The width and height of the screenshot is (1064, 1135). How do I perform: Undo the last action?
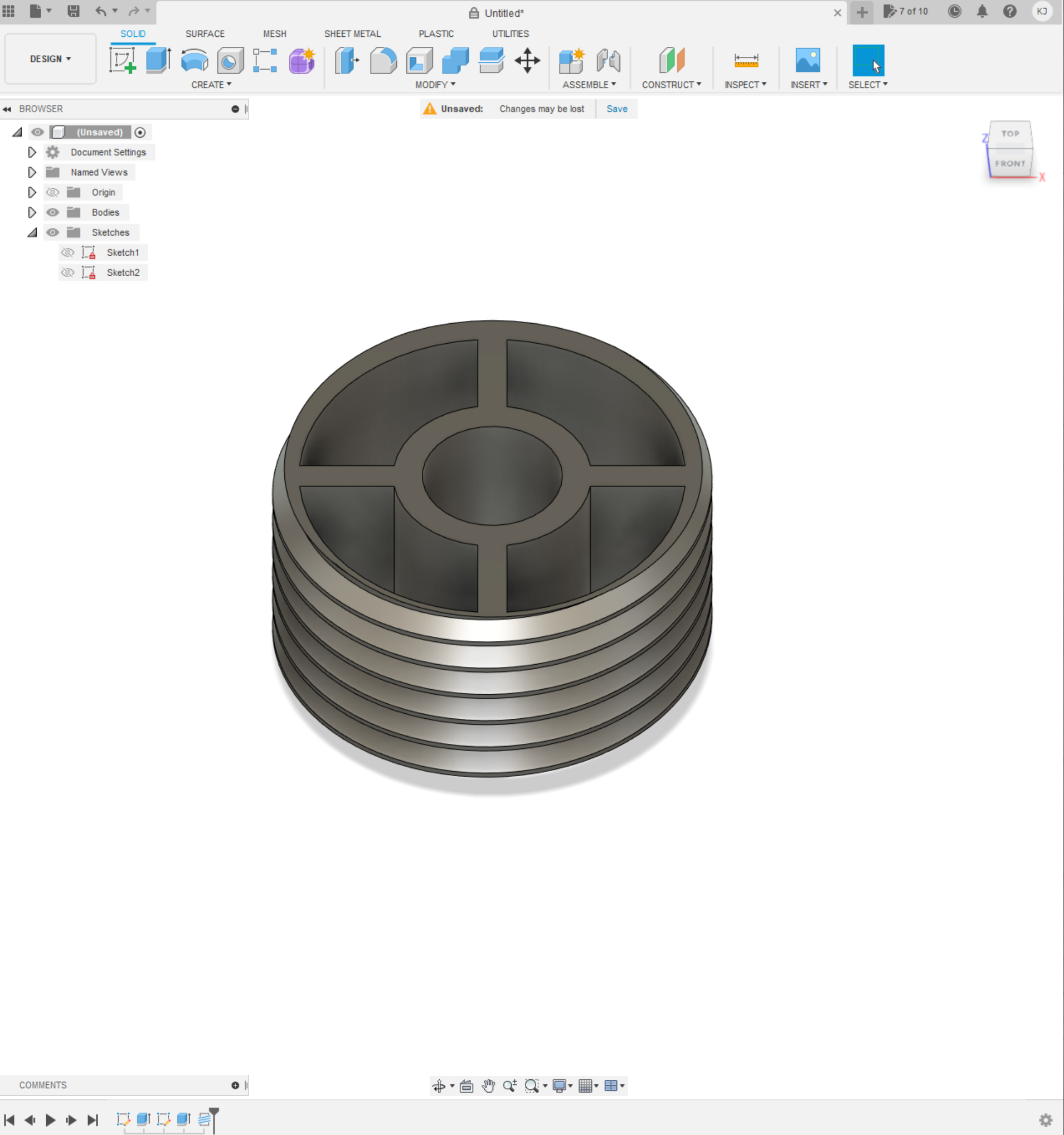pos(100,11)
